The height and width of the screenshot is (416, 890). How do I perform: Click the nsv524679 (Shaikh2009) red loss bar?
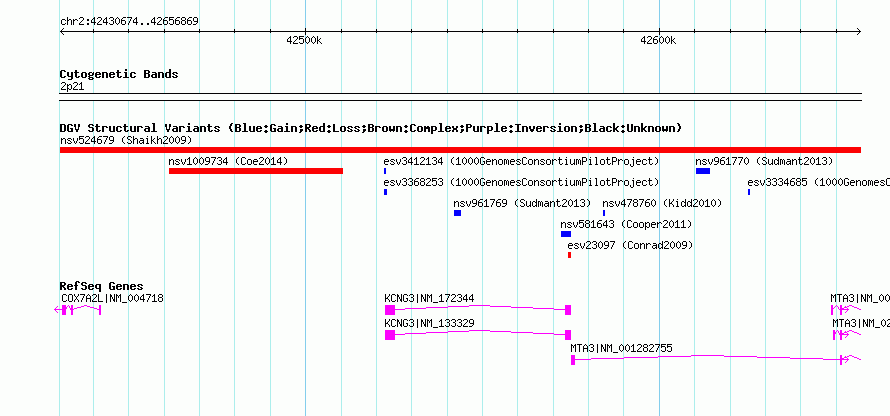(x=460, y=150)
